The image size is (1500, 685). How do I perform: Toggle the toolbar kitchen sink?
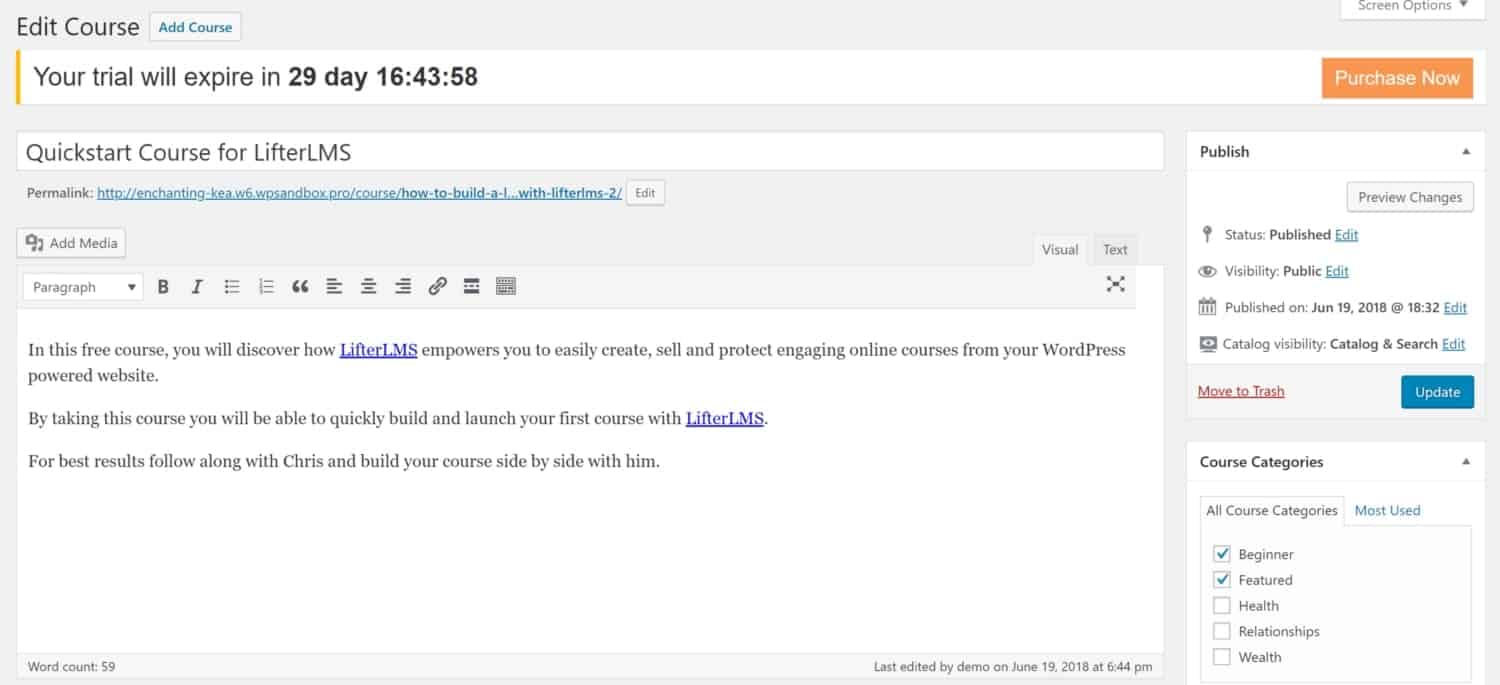click(x=506, y=287)
